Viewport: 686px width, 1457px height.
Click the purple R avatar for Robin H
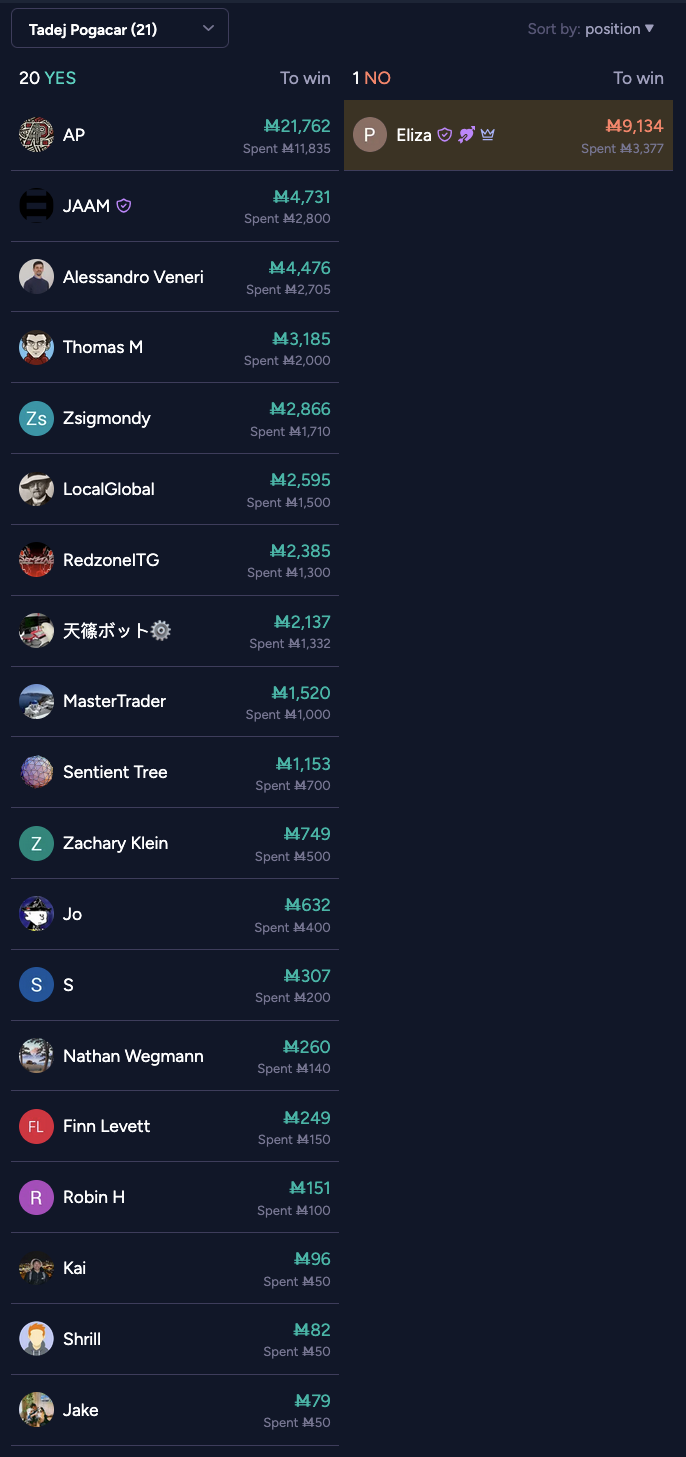(36, 1197)
